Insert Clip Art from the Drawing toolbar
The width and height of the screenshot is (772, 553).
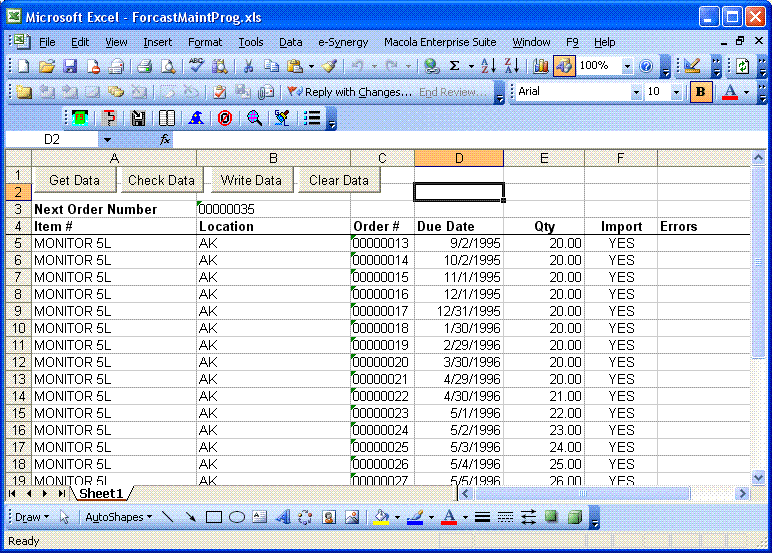coord(329,517)
